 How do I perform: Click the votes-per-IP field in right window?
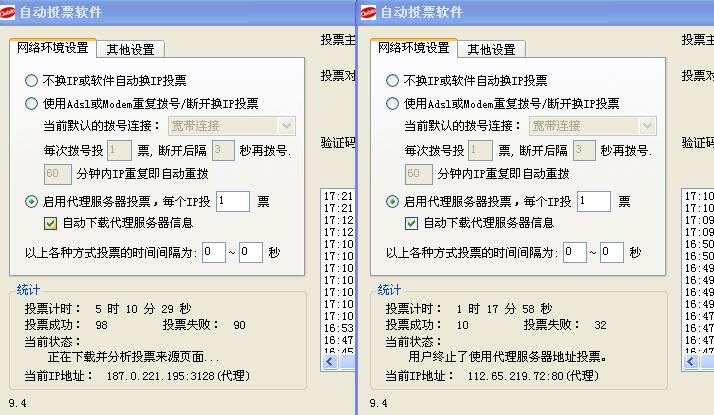tap(593, 201)
